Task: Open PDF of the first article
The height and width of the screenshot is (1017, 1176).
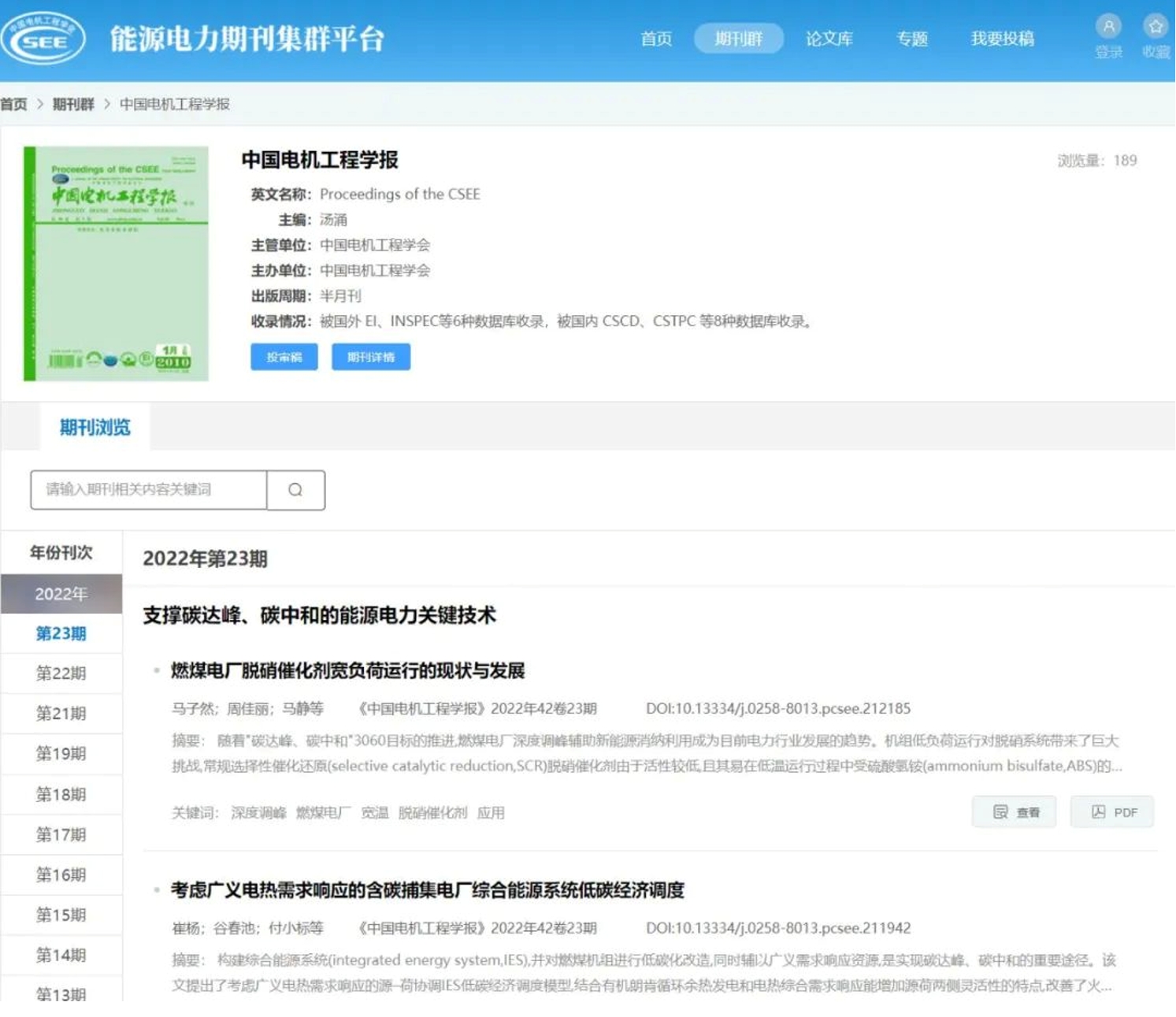Action: click(1112, 812)
